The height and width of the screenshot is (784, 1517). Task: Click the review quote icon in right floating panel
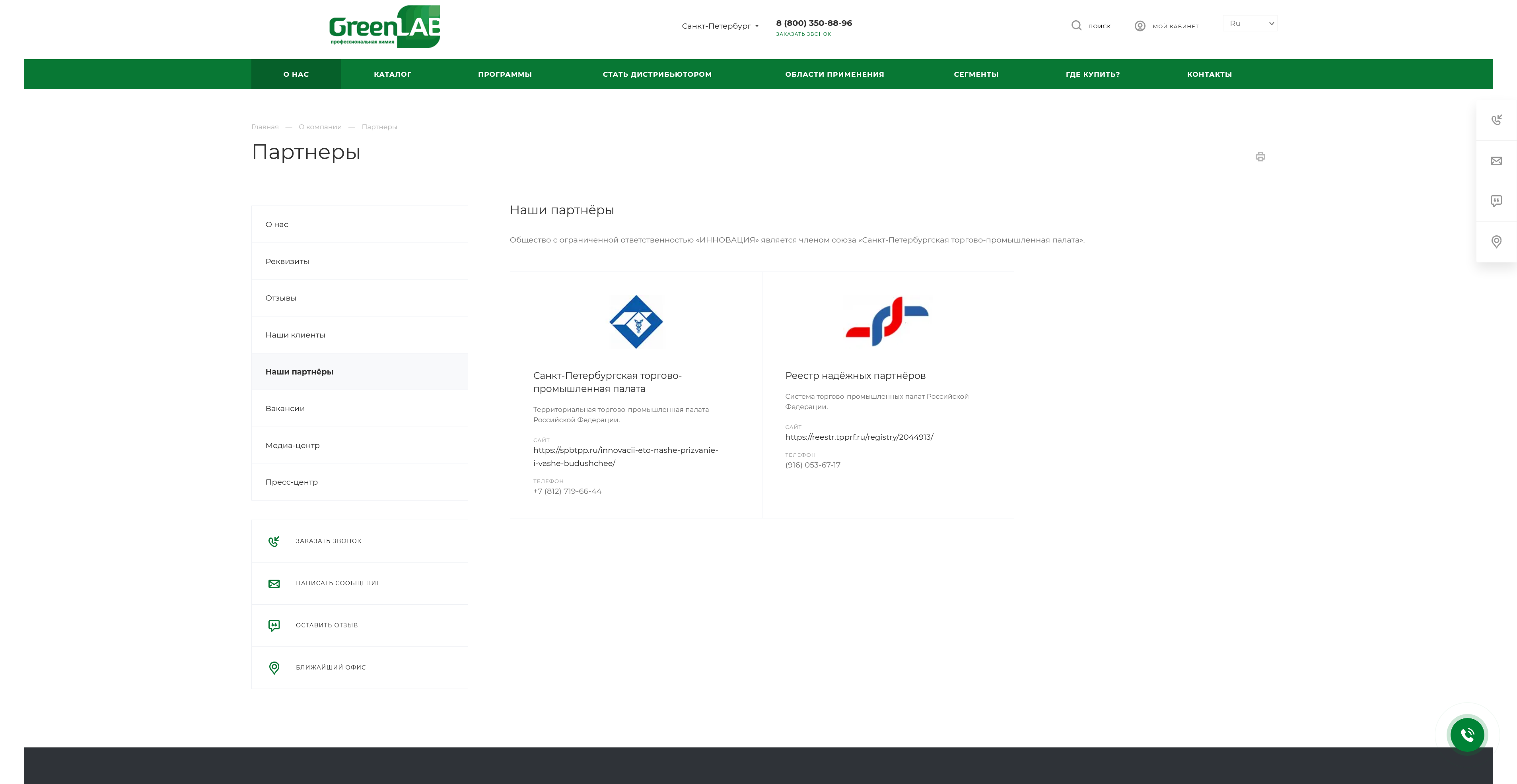(1496, 201)
